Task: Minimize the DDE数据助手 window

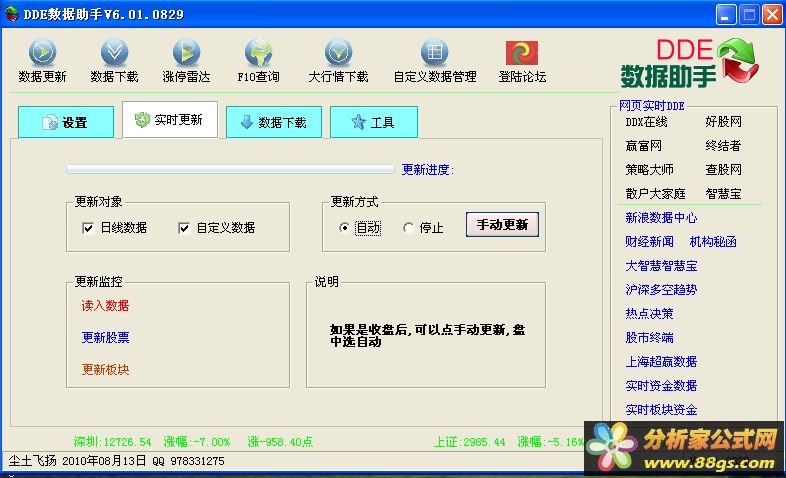Action: (725, 15)
